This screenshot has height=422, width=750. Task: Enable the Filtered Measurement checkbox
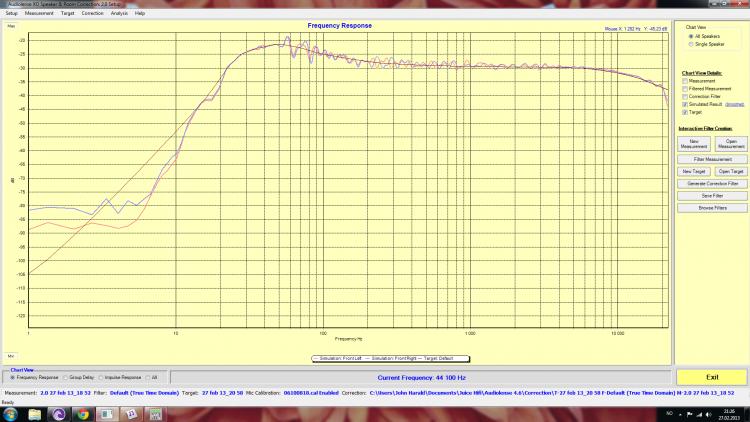(x=685, y=89)
